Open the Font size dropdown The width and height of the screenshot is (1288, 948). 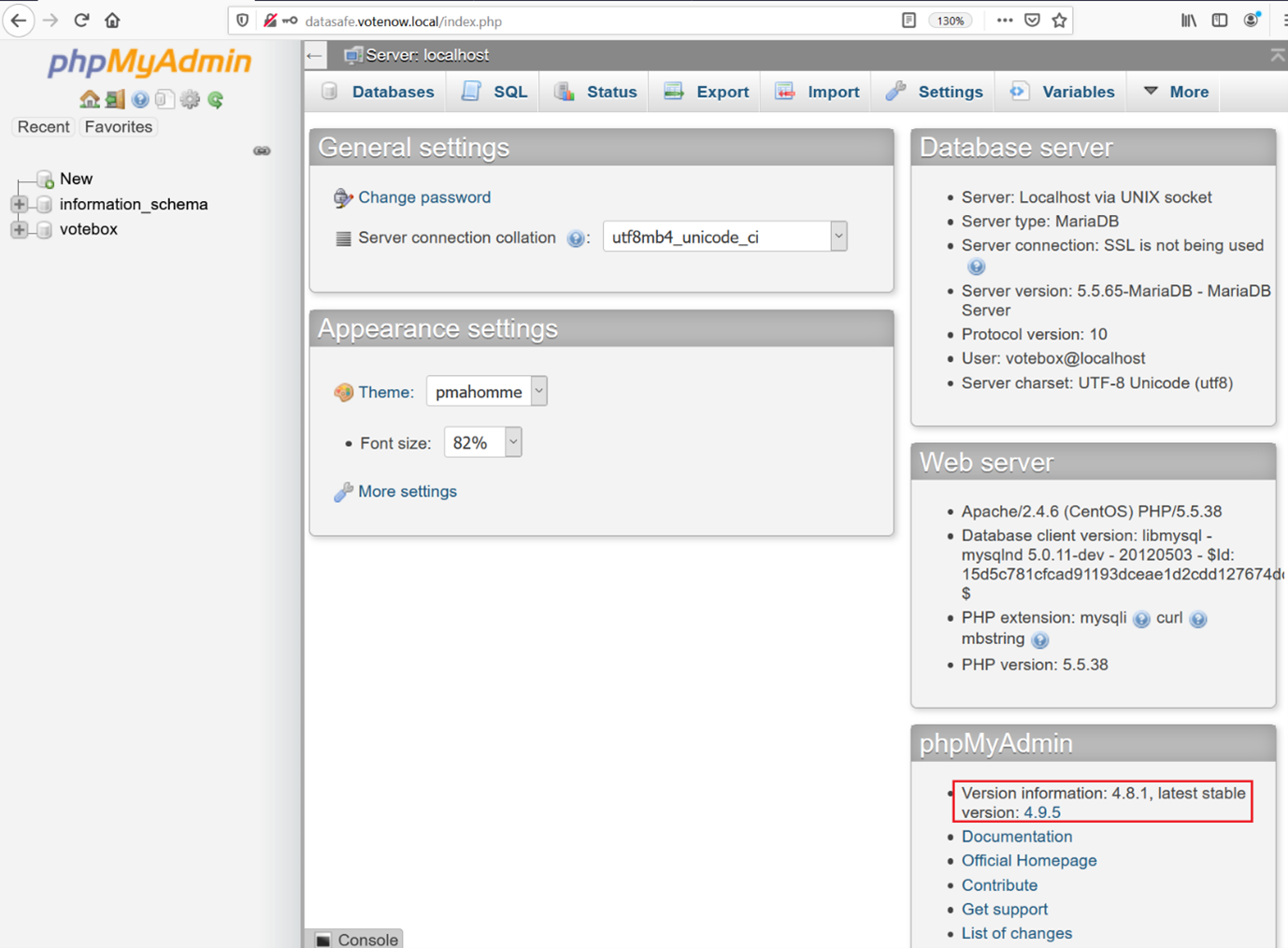point(482,443)
